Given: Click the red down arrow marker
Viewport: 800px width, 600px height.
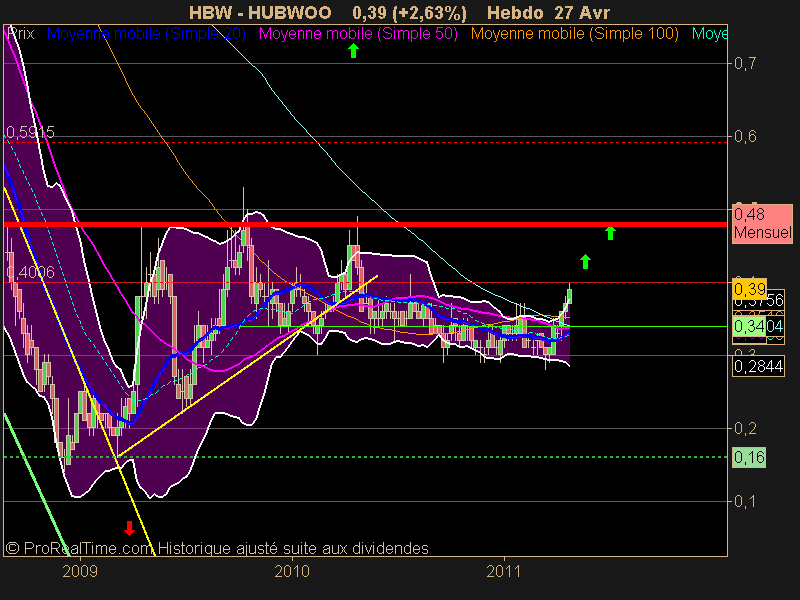Looking at the screenshot, I should tap(129, 528).
